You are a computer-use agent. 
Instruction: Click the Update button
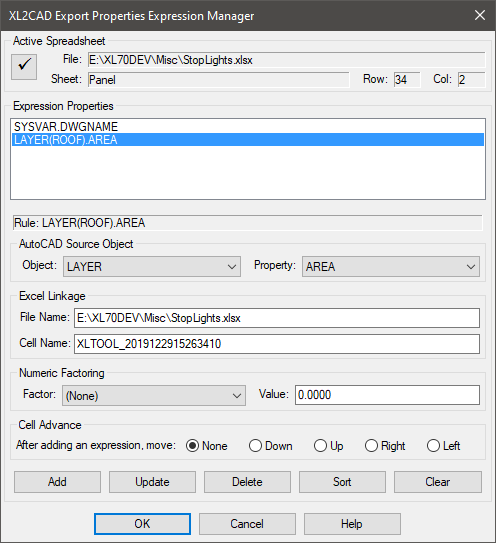point(152,482)
